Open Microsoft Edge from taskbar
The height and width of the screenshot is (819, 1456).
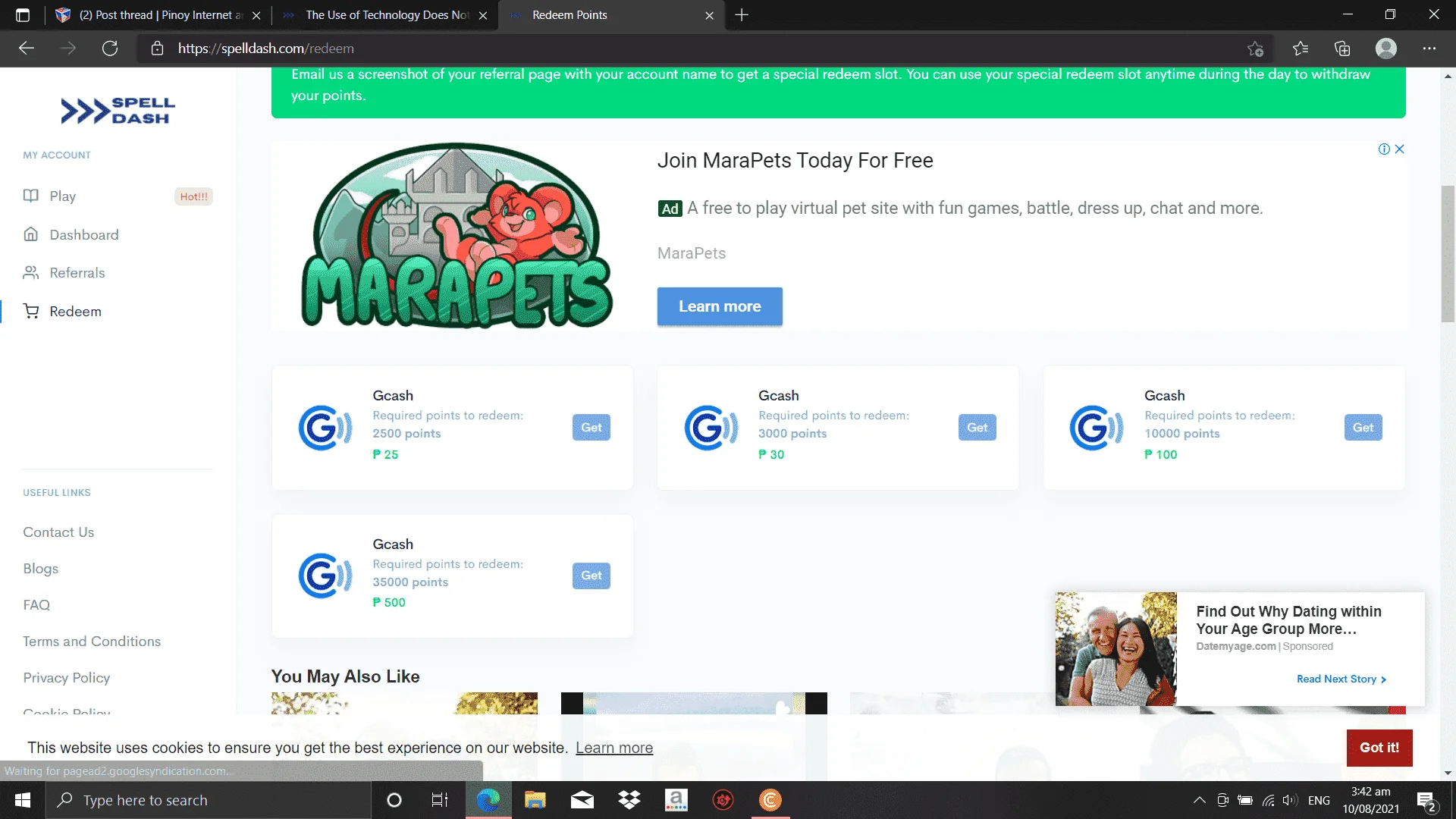click(488, 800)
